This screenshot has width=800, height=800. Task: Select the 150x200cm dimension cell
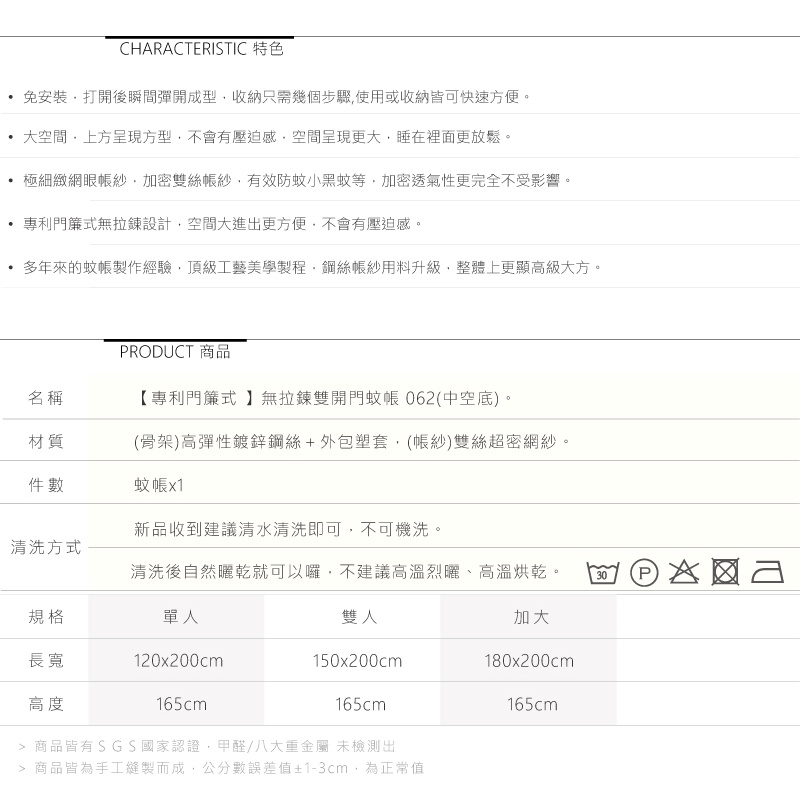coord(357,661)
